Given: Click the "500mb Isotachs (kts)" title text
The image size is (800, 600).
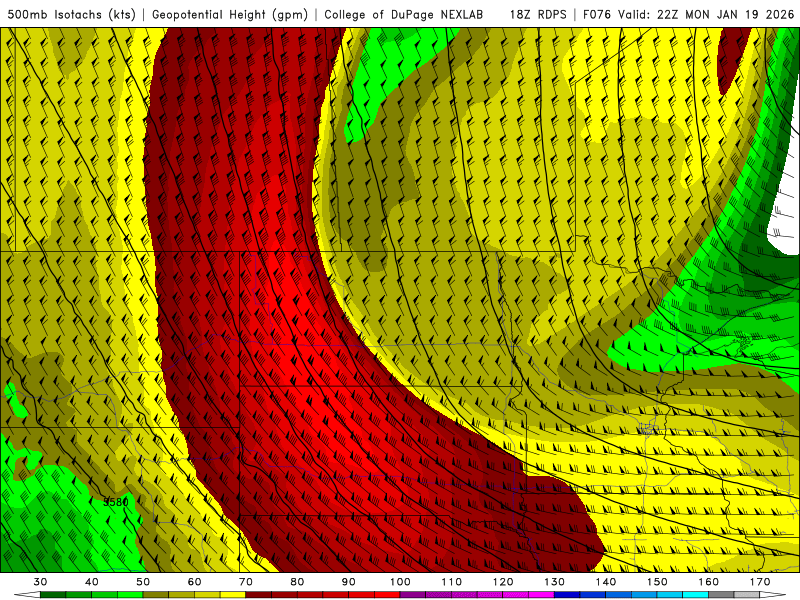Looking at the screenshot, I should [71, 14].
